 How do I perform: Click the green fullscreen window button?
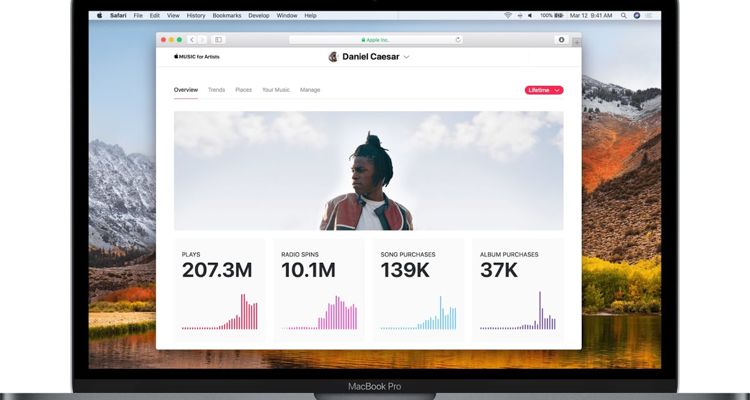[179, 40]
